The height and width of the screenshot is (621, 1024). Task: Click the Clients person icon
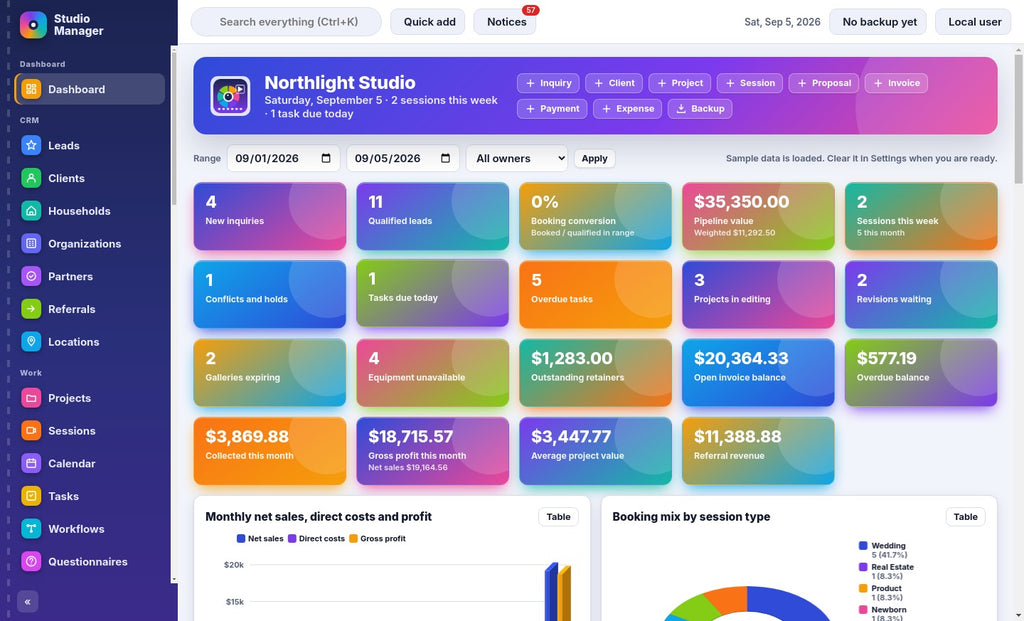31,178
